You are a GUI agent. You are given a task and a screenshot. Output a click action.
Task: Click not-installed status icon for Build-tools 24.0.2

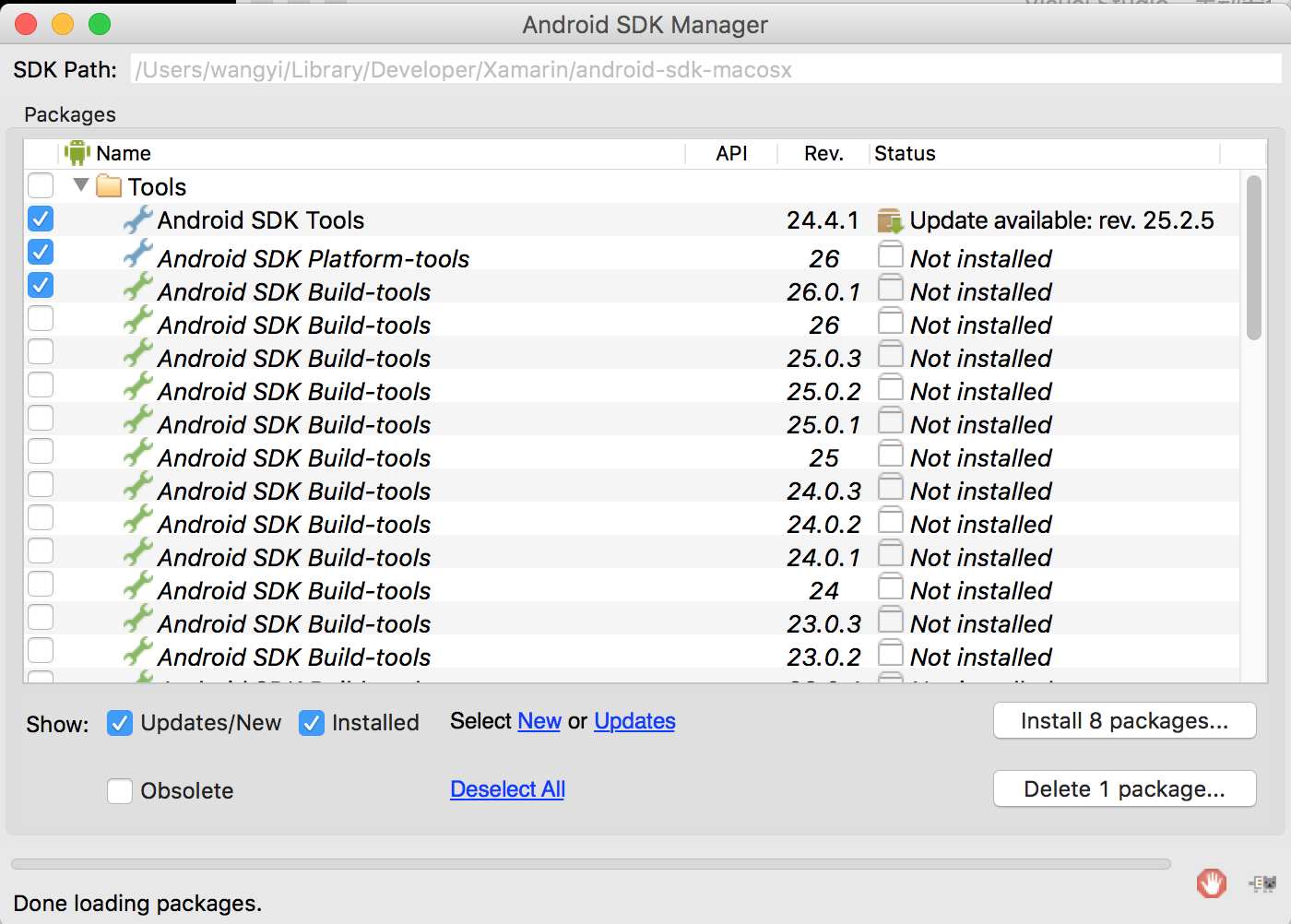click(891, 520)
